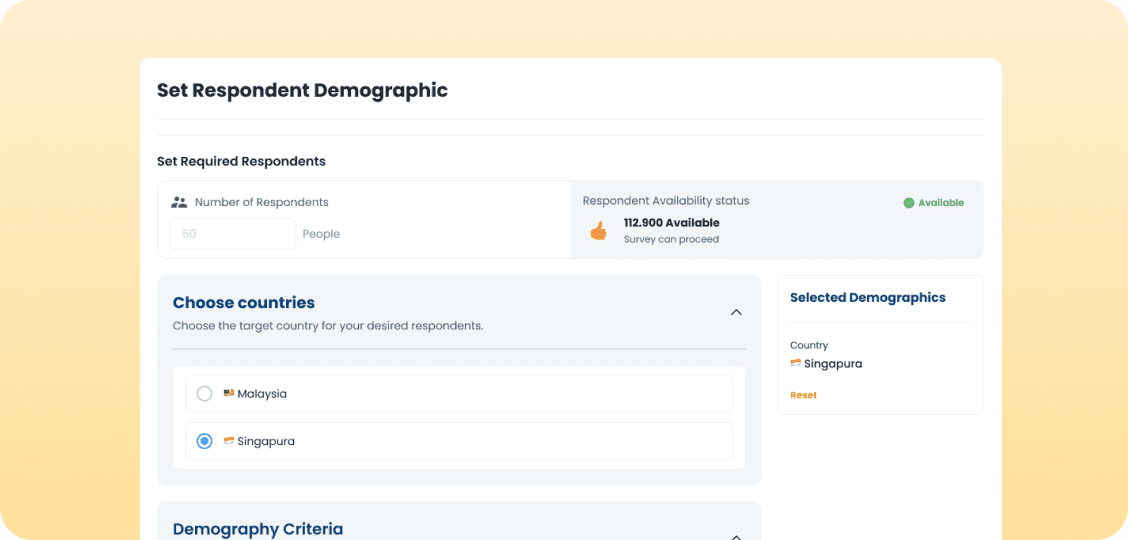The height and width of the screenshot is (540, 1128).
Task: Click the 'Set Required Respondents' heading
Action: [x=241, y=161]
